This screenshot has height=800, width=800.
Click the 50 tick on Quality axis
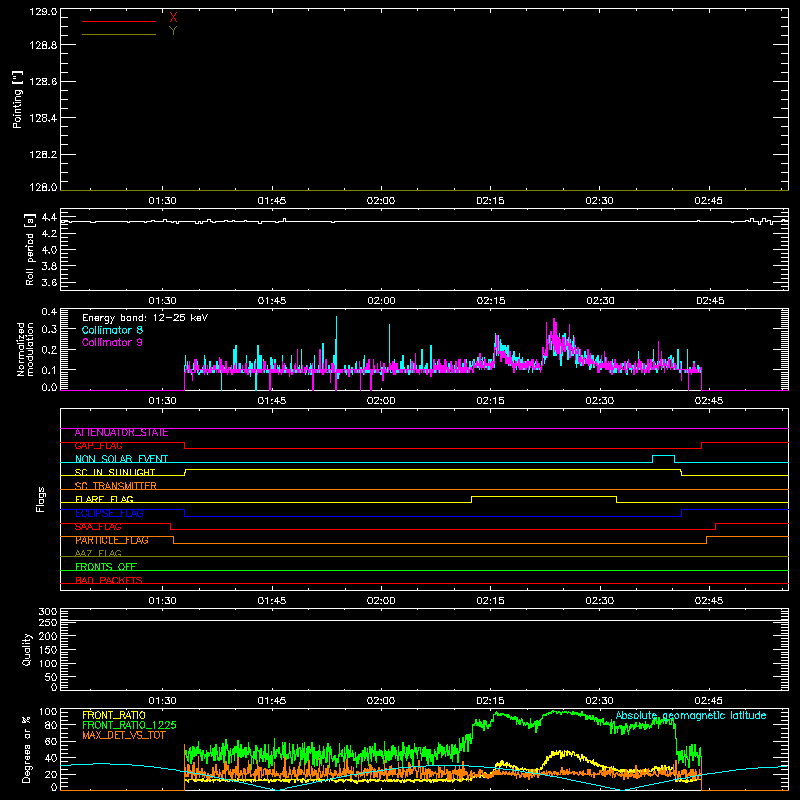(x=51, y=677)
